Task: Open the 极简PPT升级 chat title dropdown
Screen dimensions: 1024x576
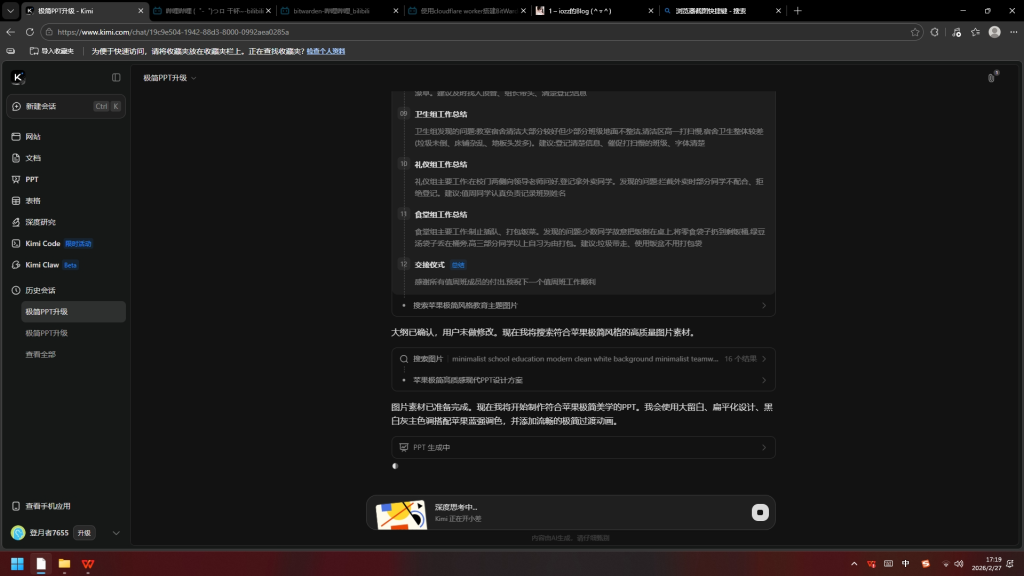Action: 169,77
